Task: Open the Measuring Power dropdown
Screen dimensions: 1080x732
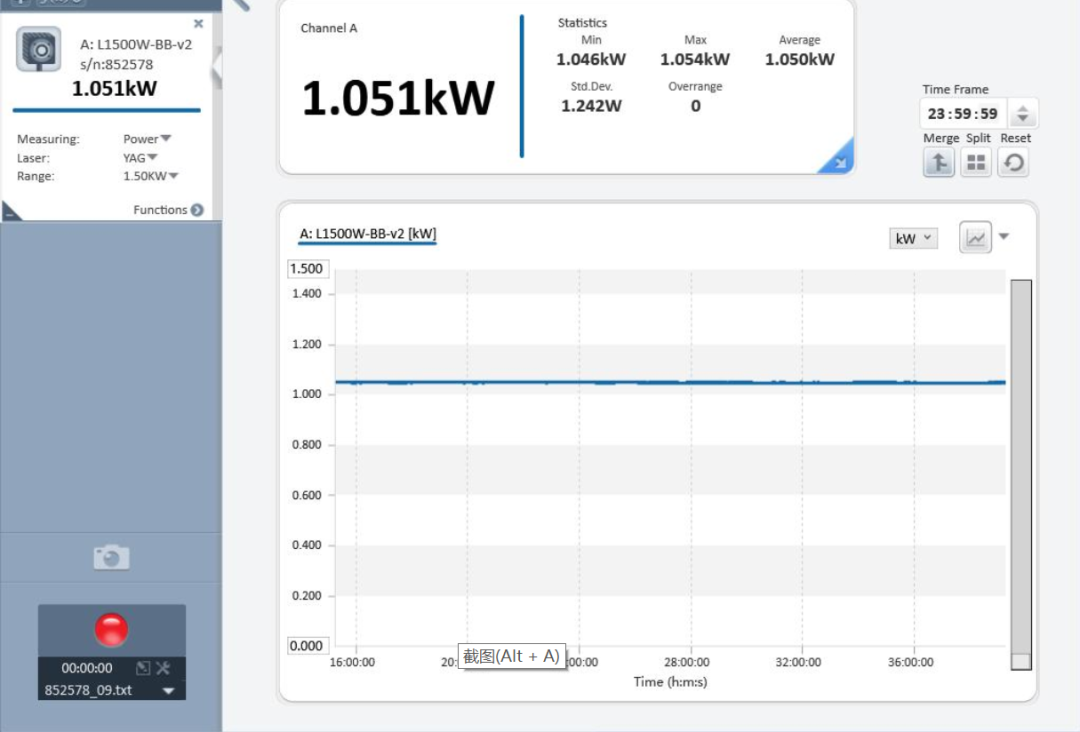Action: pyautogui.click(x=147, y=139)
